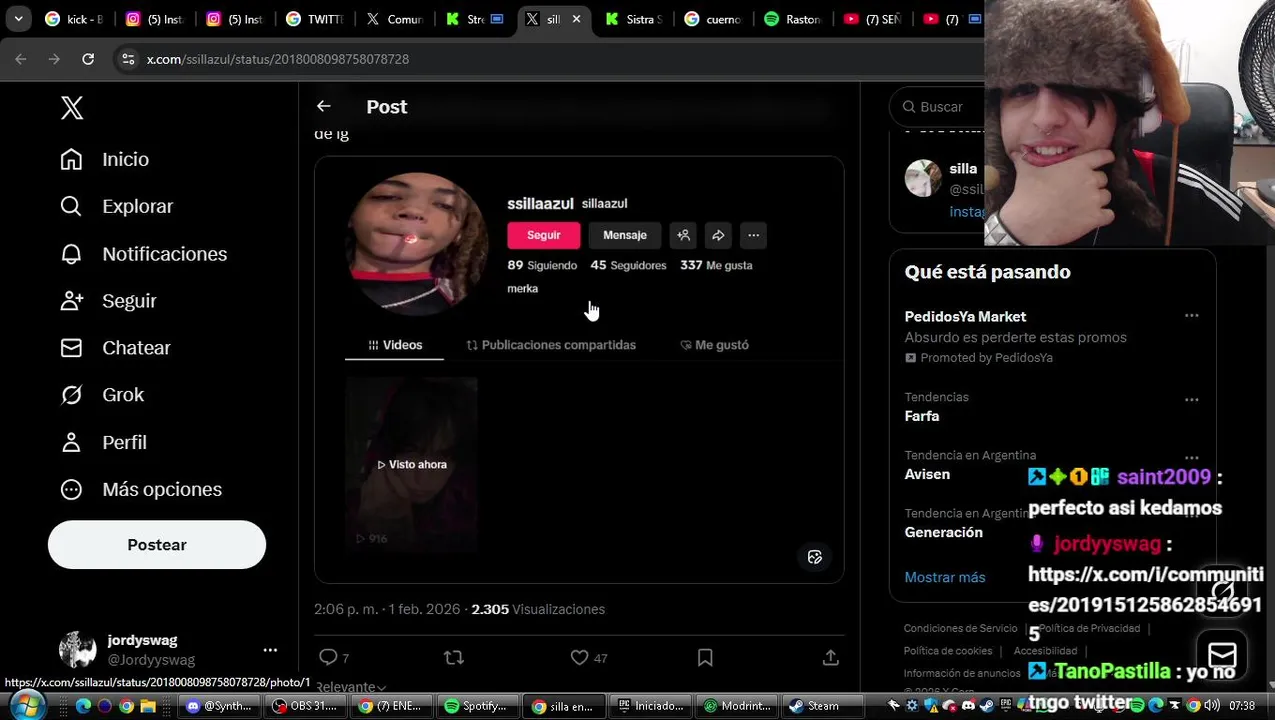Click silla profile avatar in right column
This screenshot has width=1275, height=720.
(x=923, y=178)
